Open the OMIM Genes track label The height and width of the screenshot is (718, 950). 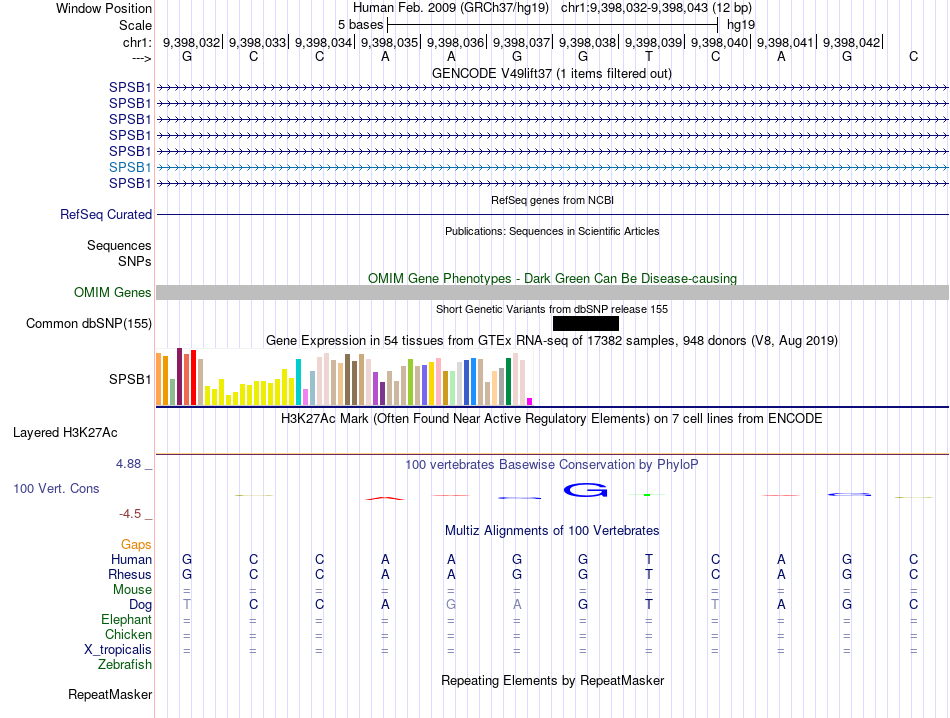point(113,293)
